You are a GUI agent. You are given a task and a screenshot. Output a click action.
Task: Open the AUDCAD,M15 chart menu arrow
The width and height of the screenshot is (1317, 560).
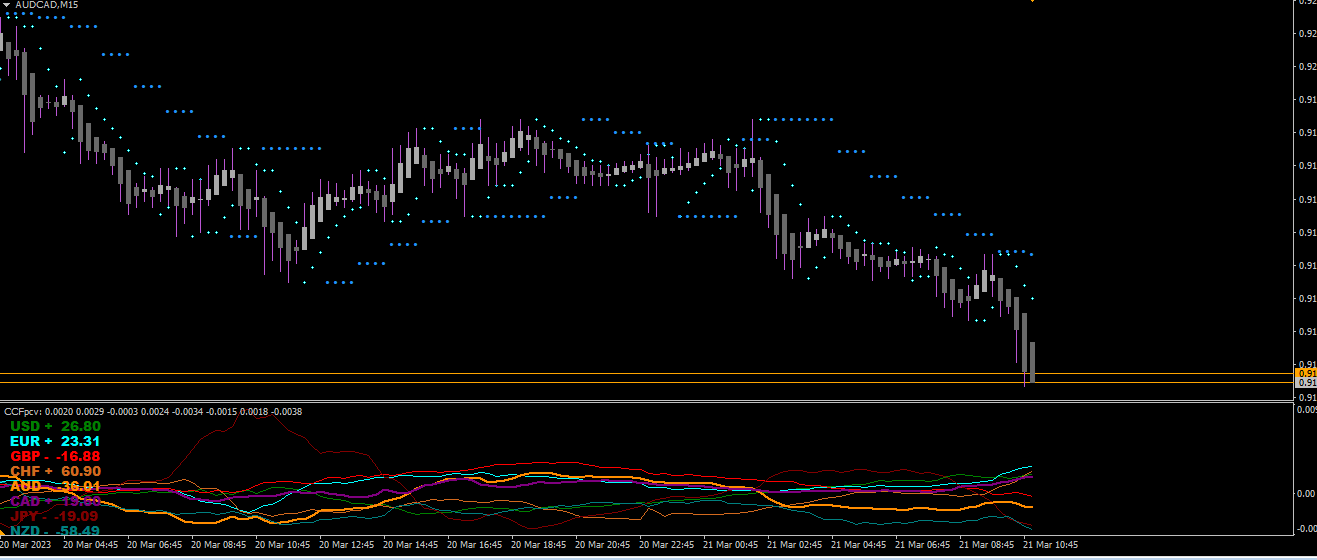click(6, 5)
